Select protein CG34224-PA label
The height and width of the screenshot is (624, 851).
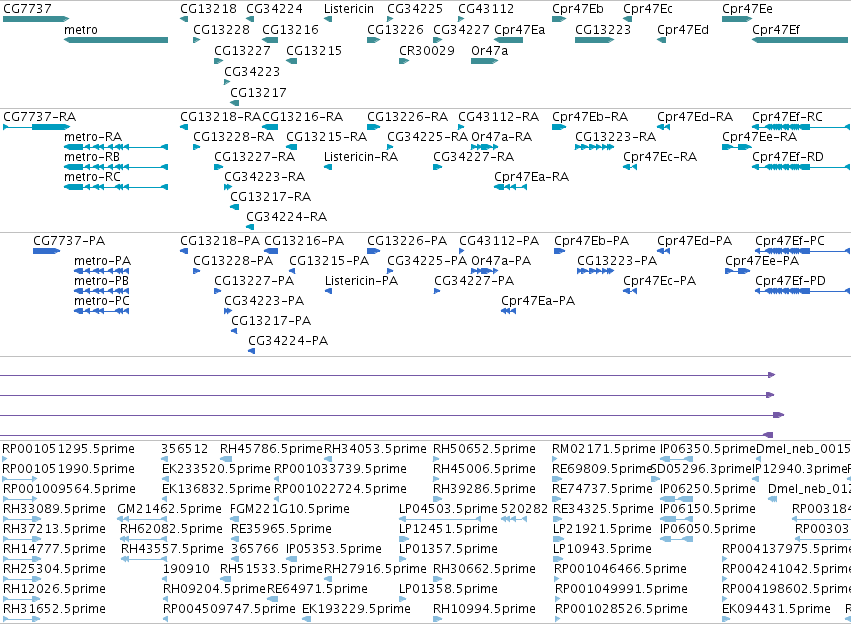coord(288,341)
